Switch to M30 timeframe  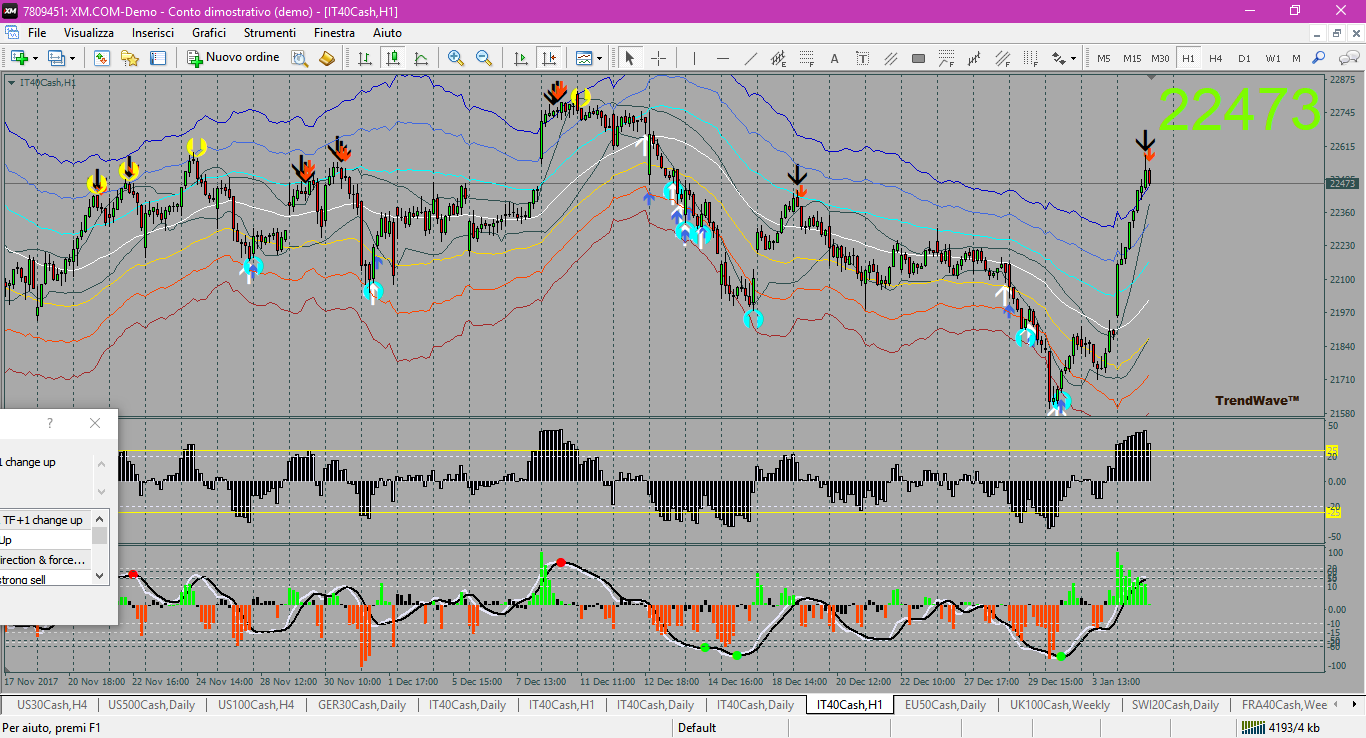(x=1160, y=58)
